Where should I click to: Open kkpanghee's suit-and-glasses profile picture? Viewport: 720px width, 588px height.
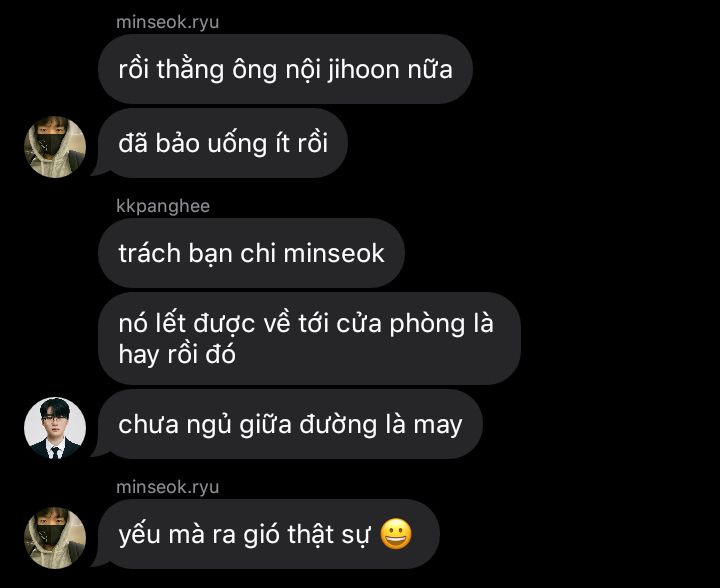[x=55, y=428]
